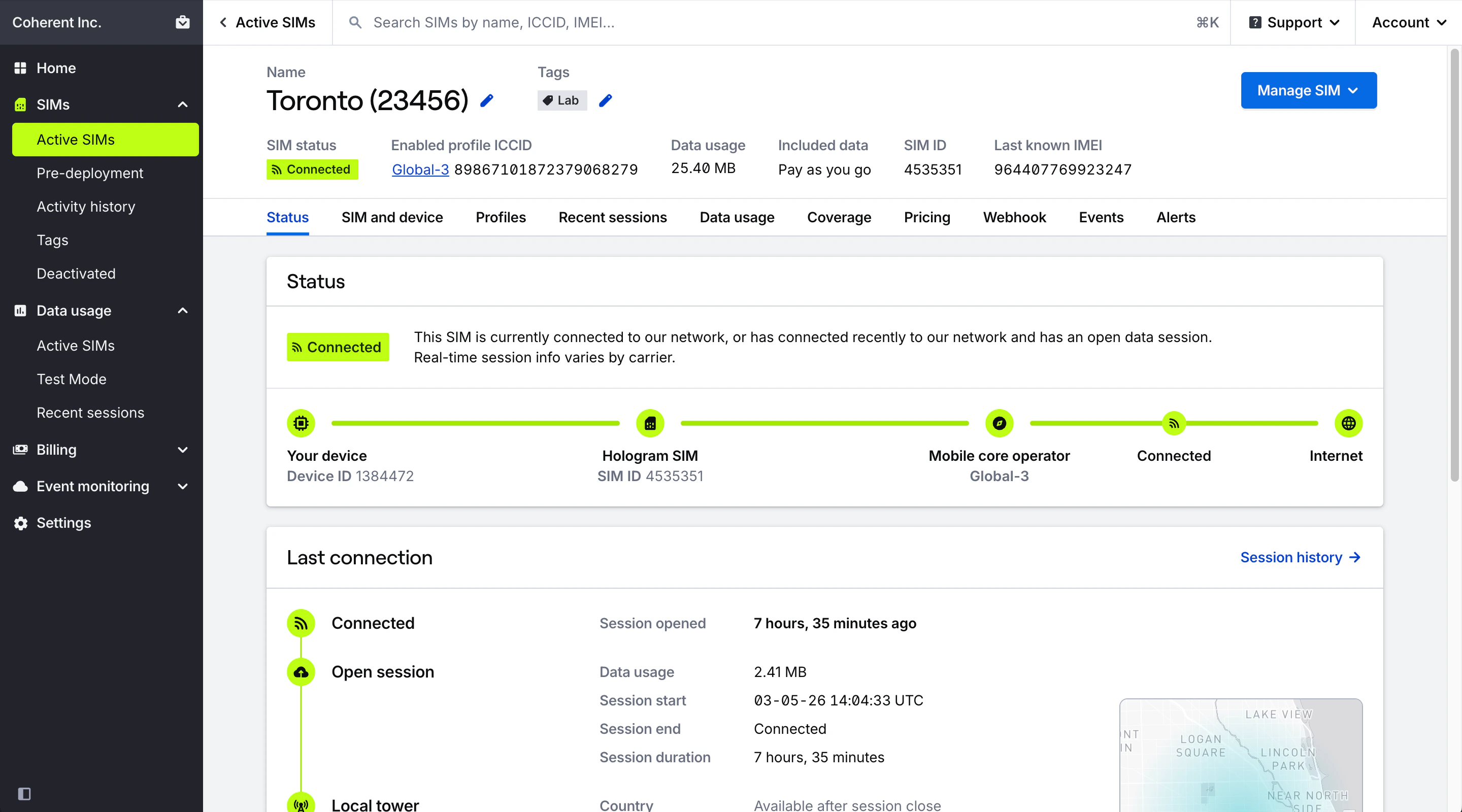This screenshot has width=1462, height=812.
Task: Click the ICCID number 89867101872379068279
Action: (x=546, y=170)
